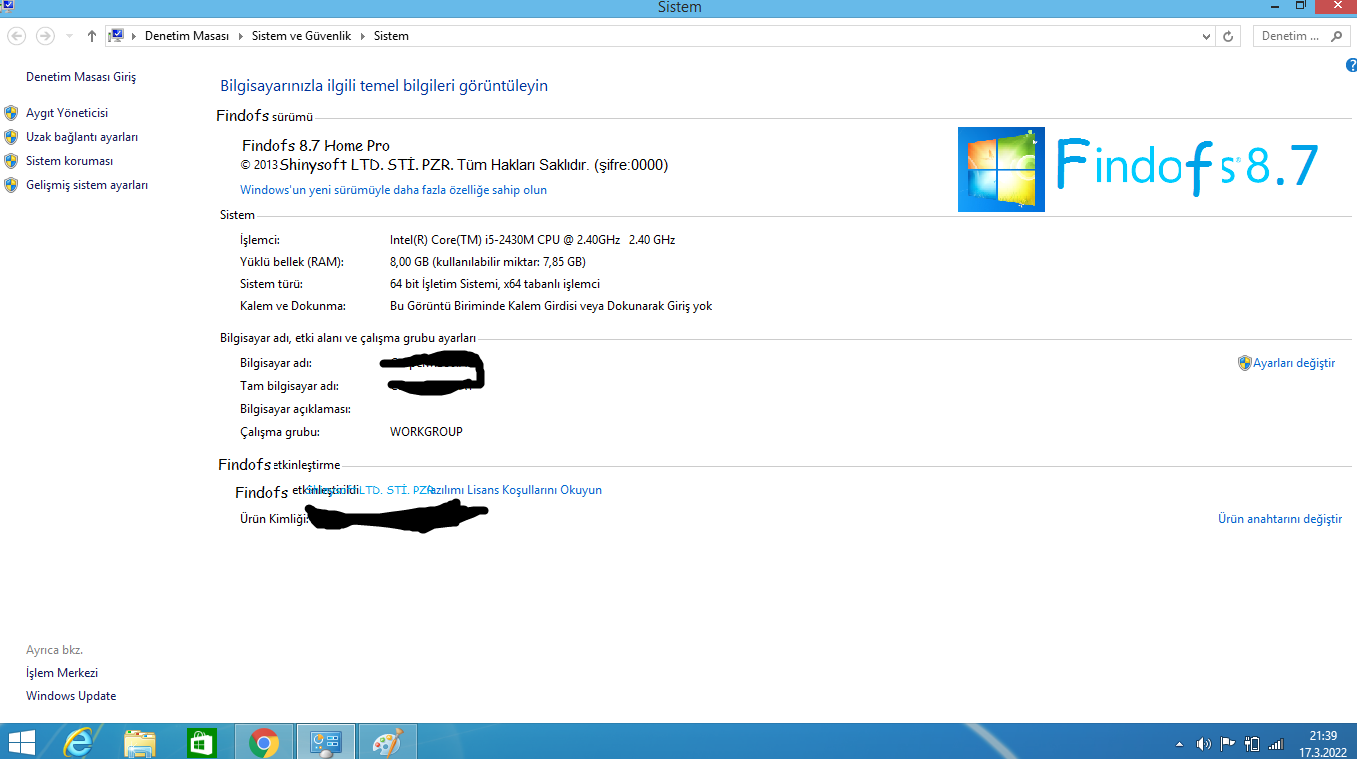Viewport: 1357px width, 759px height.
Task: Open Denetim Masası Giriş
Action: [x=81, y=77]
